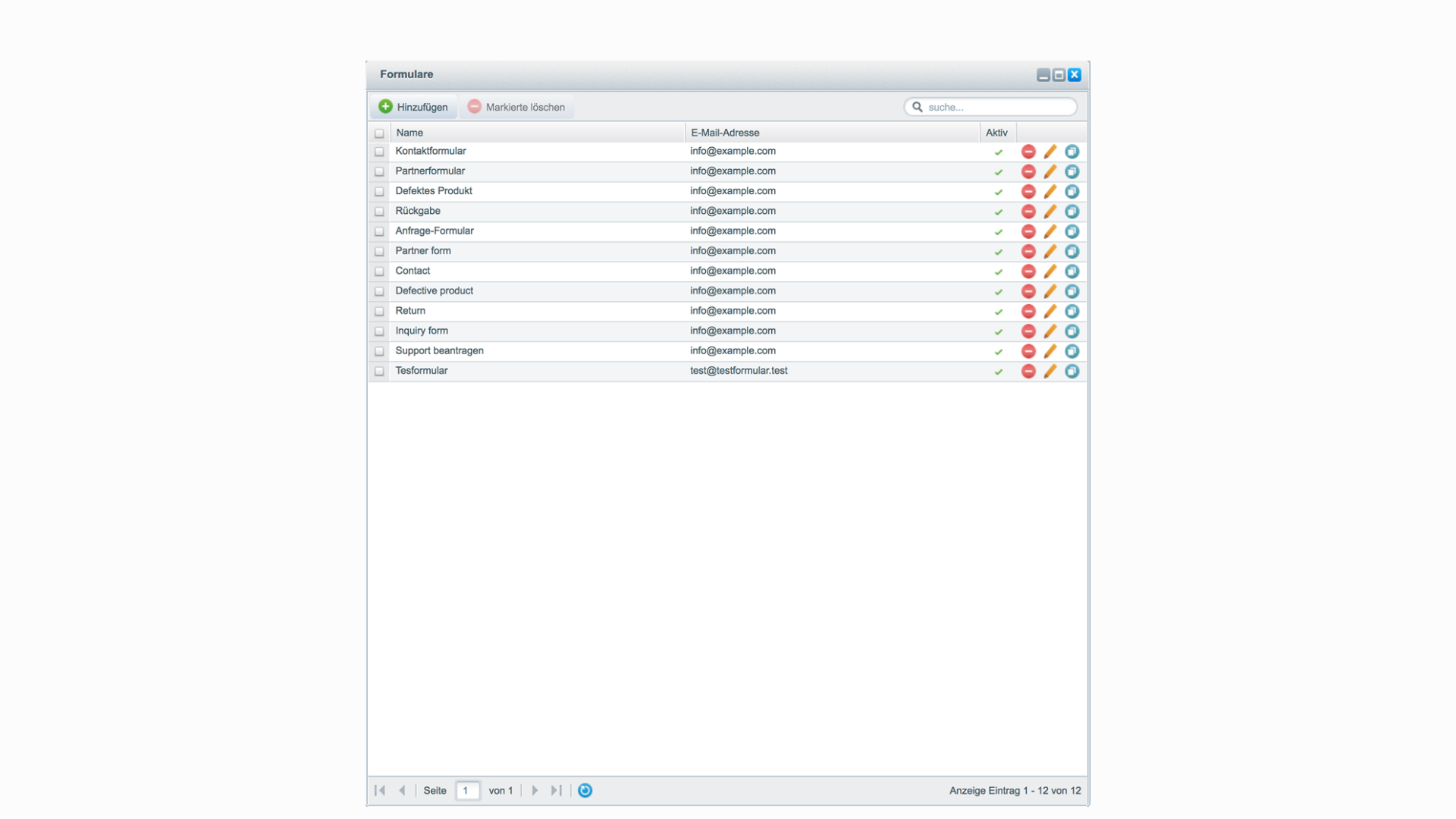Edit the Return form
Image resolution: width=1456 pixels, height=819 pixels.
pos(1050,311)
